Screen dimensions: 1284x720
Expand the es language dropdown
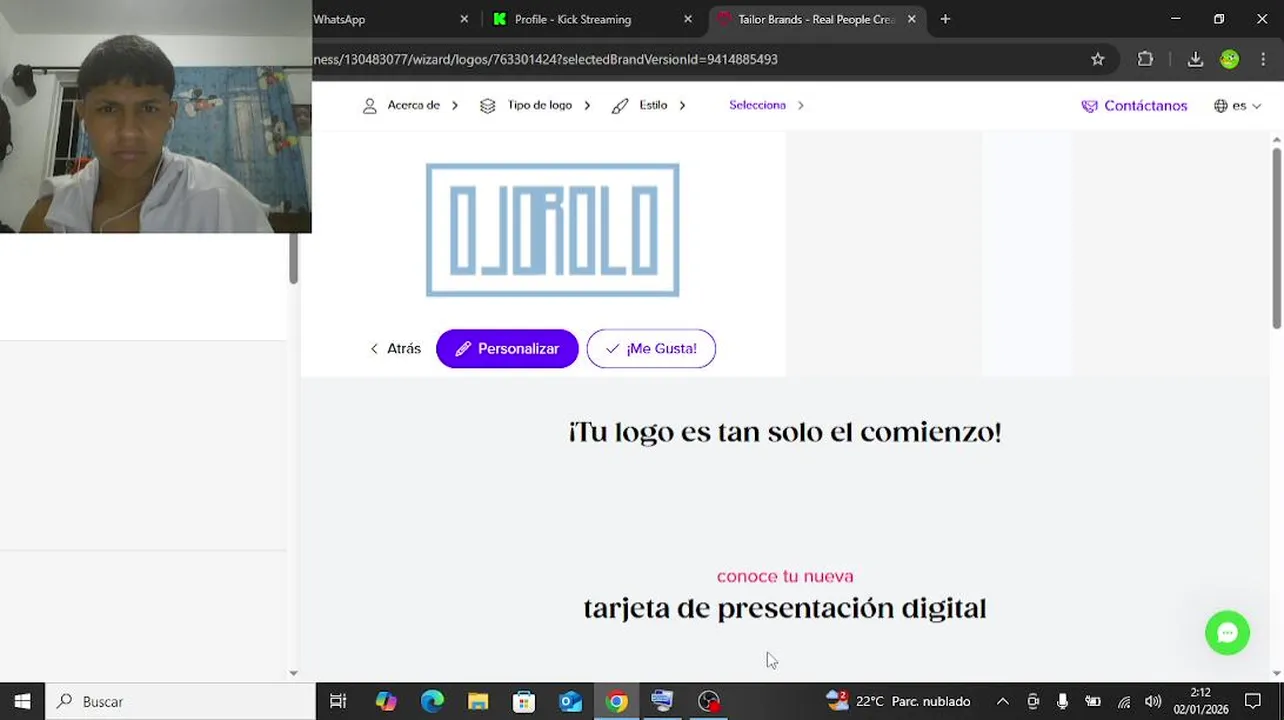[1238, 106]
